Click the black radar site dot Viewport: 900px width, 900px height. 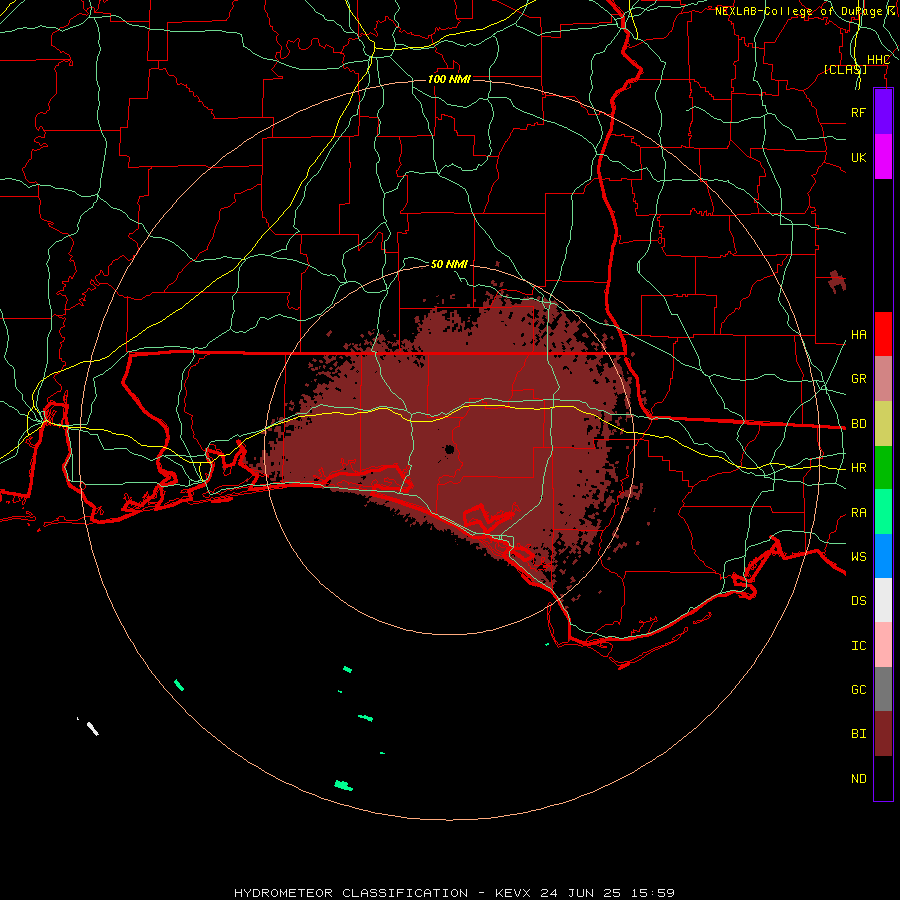click(x=449, y=449)
